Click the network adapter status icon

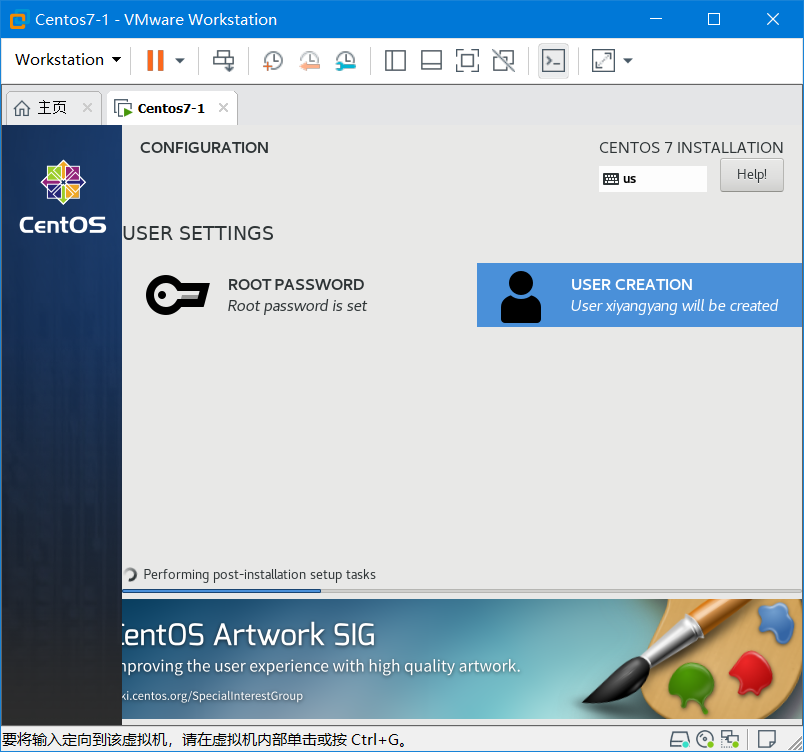point(730,739)
